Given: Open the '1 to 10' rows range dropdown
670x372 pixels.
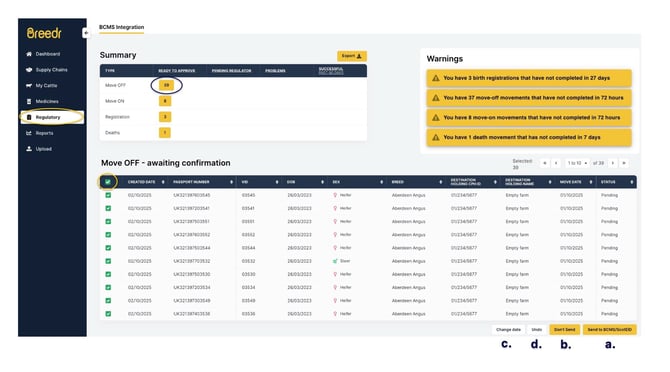Looking at the screenshot, I should tap(577, 163).
